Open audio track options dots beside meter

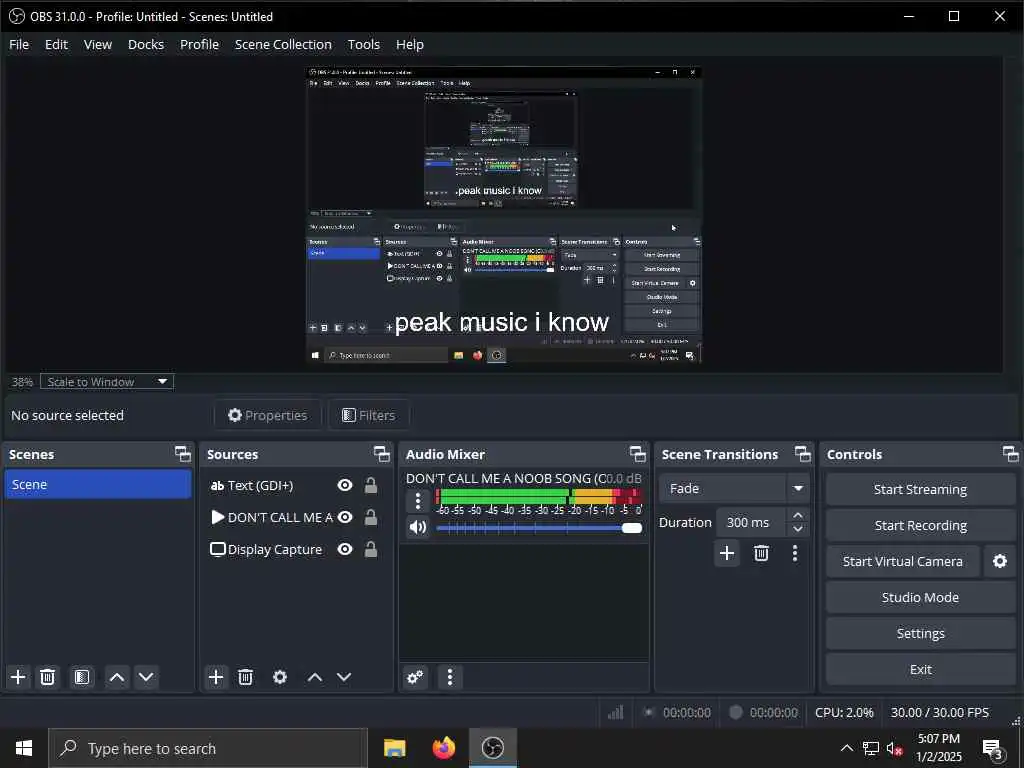click(x=418, y=501)
